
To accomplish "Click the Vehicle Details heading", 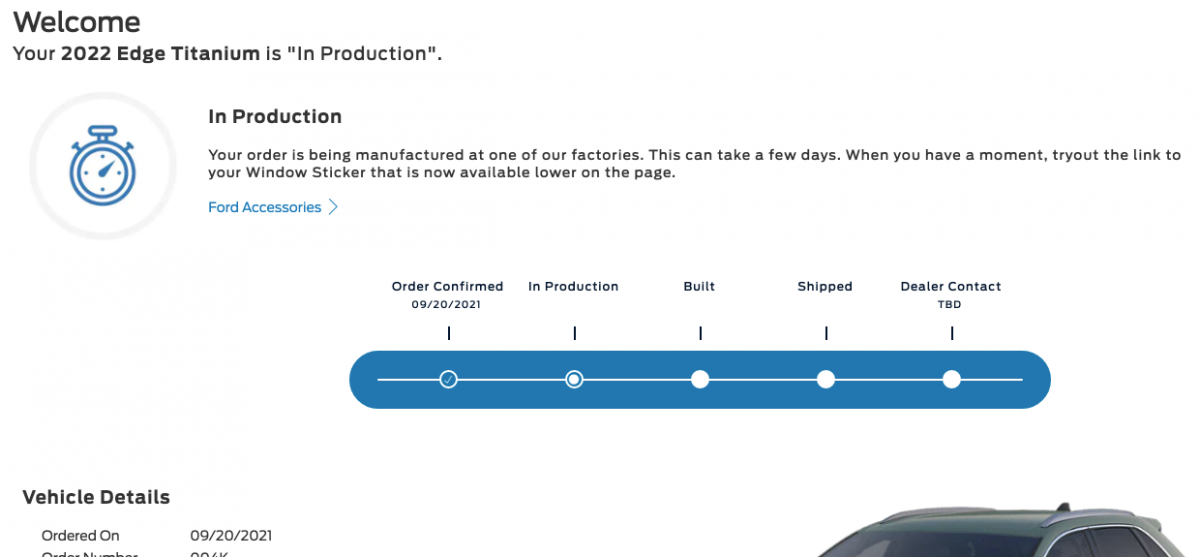I will pos(96,497).
